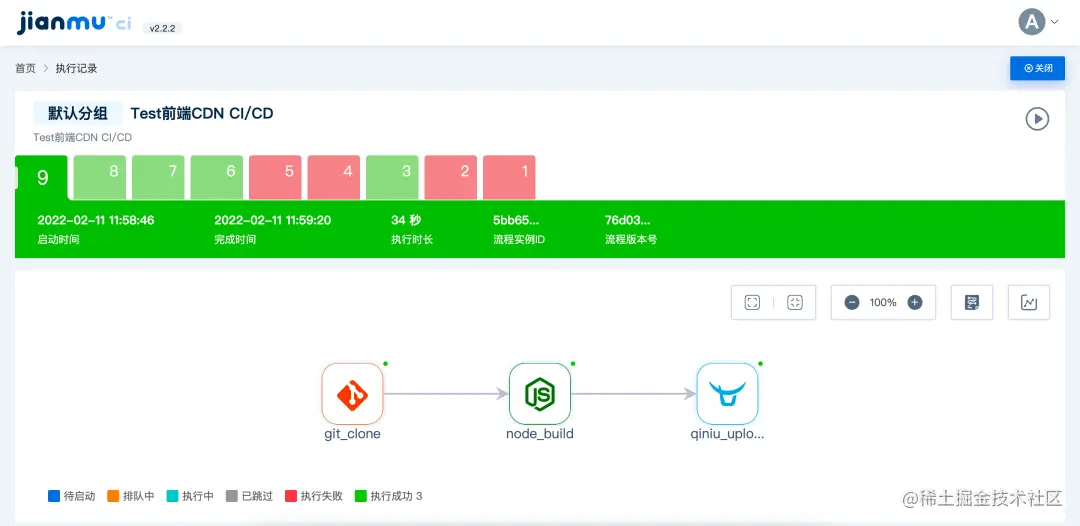Select execution record tab 6
1080x526 pixels.
217,178
